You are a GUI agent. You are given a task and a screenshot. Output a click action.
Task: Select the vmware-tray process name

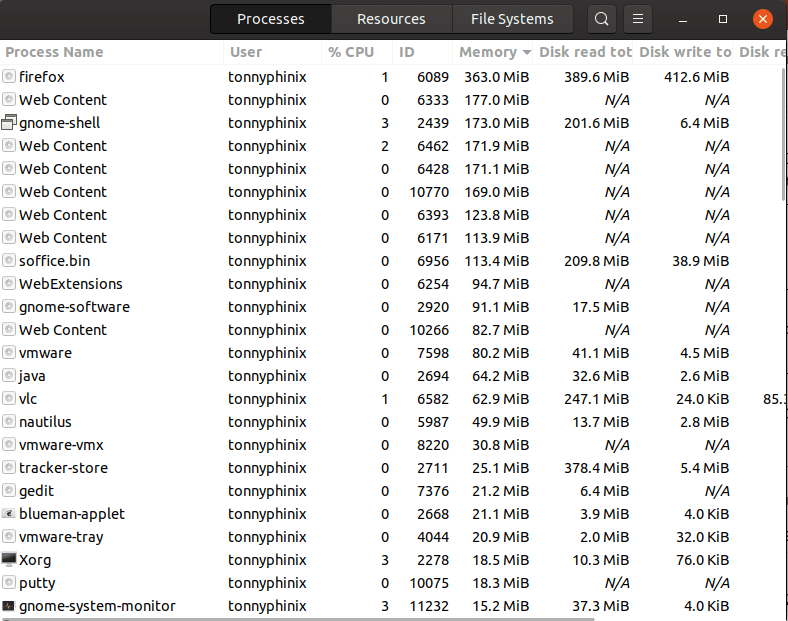tap(61, 537)
